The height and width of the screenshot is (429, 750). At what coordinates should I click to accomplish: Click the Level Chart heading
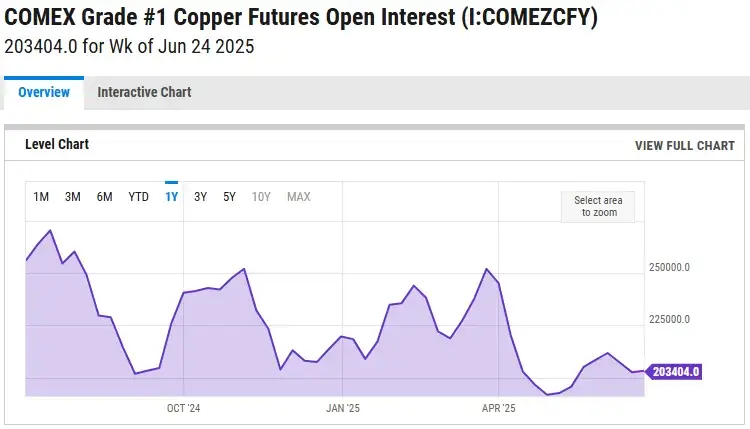click(x=57, y=144)
